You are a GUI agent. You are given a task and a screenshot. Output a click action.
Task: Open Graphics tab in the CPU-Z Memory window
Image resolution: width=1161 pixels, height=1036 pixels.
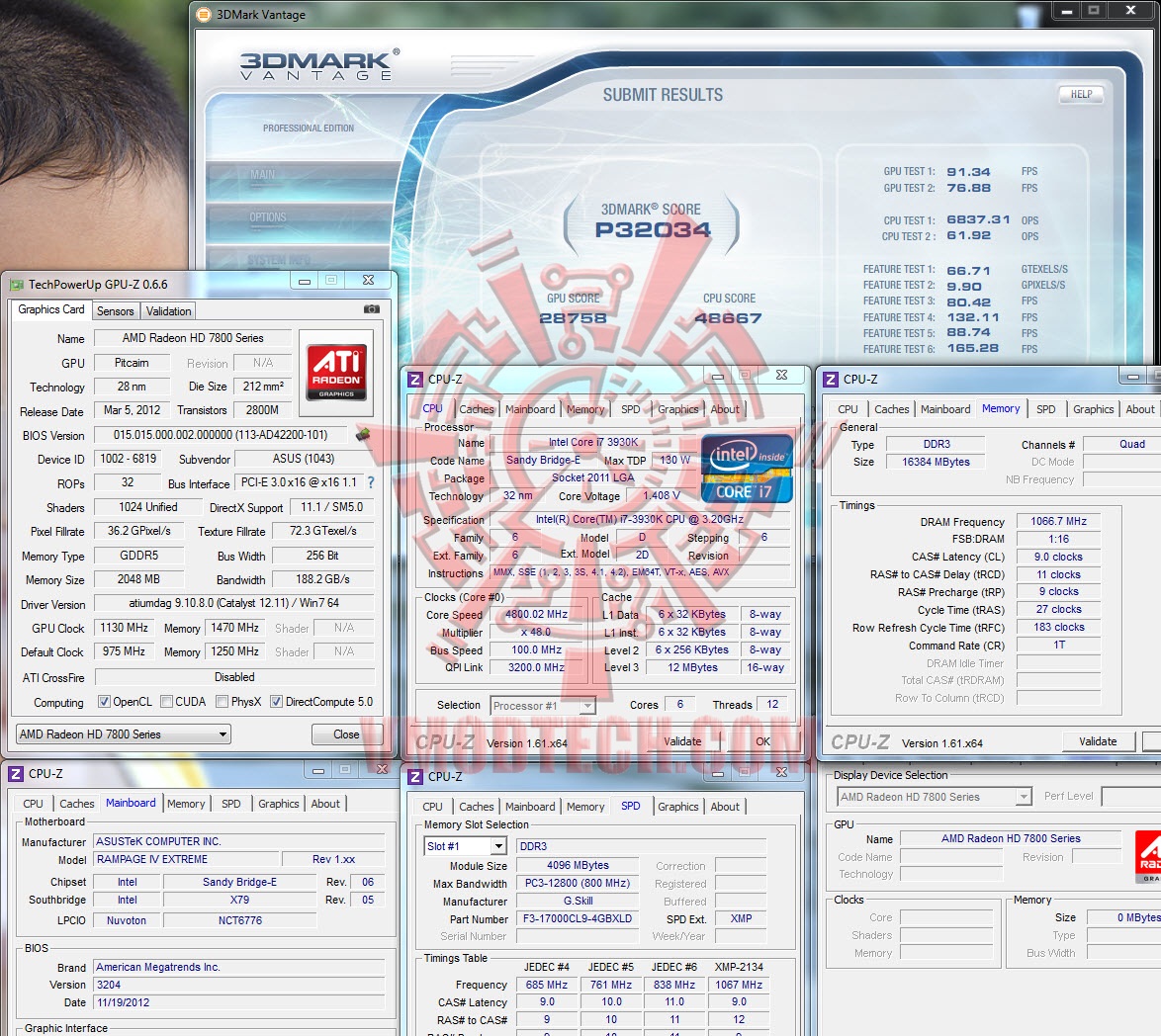click(1093, 409)
